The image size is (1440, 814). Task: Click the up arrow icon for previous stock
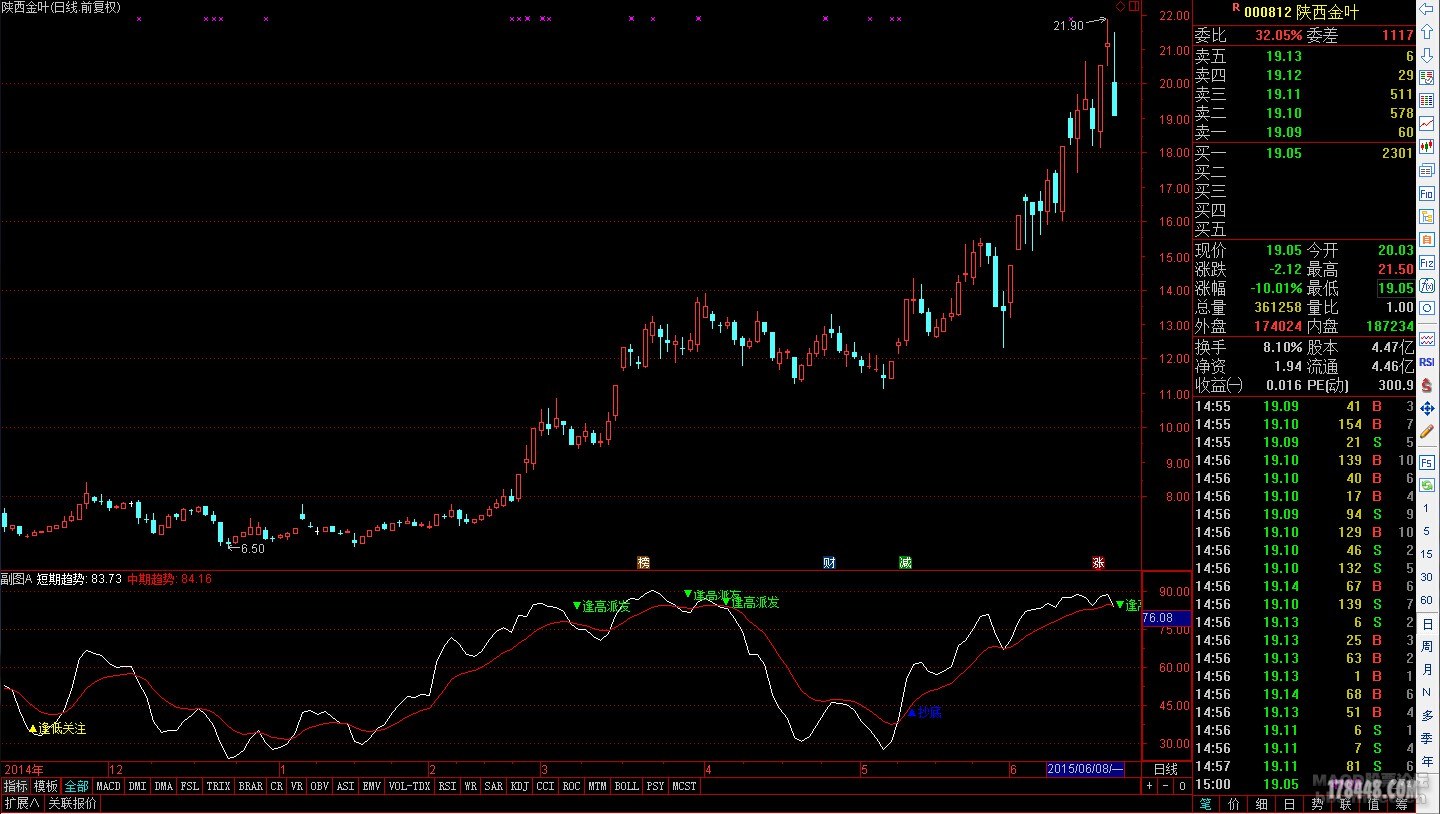1427,31
